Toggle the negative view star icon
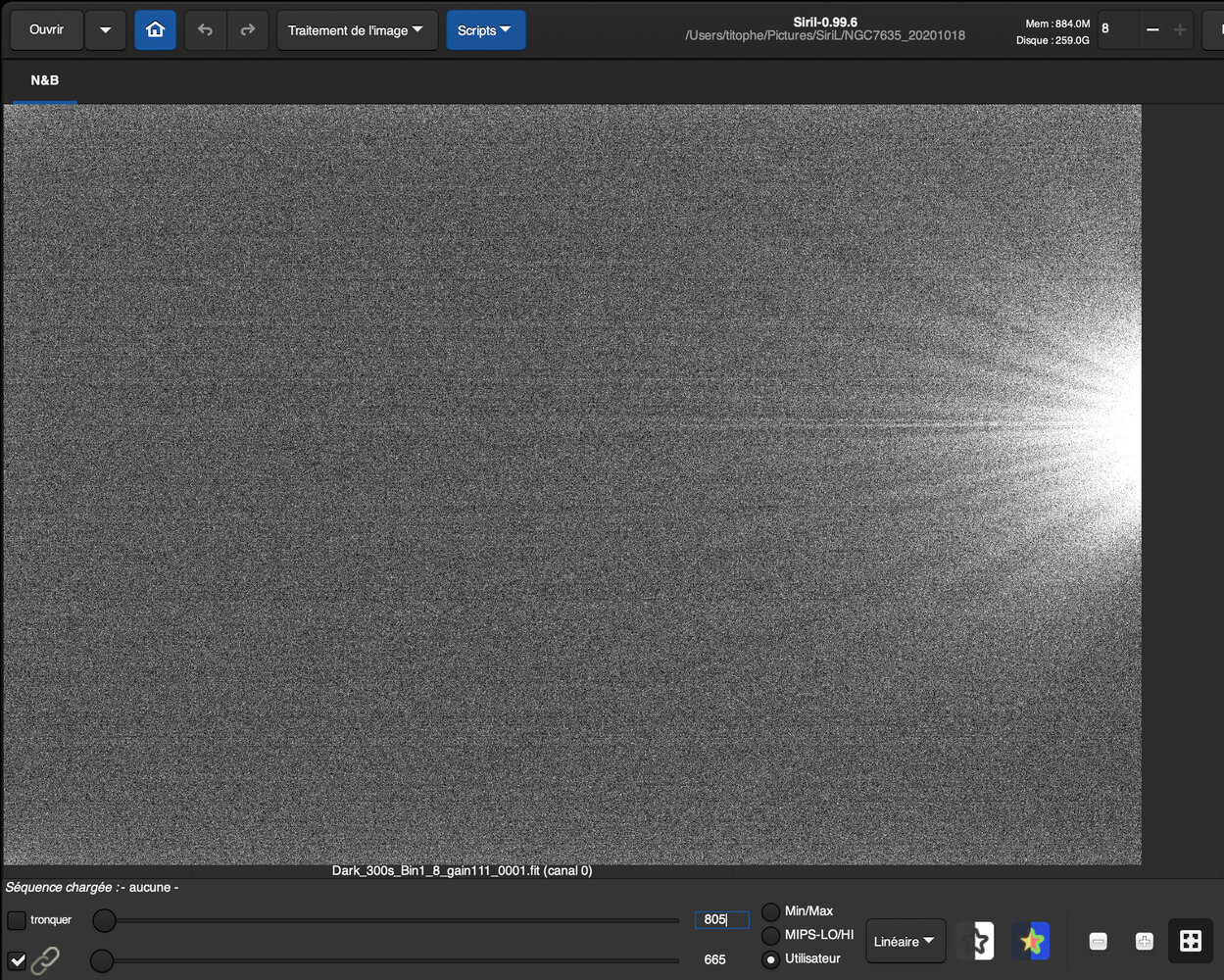Screen dimensions: 1224x980 pos(975,941)
